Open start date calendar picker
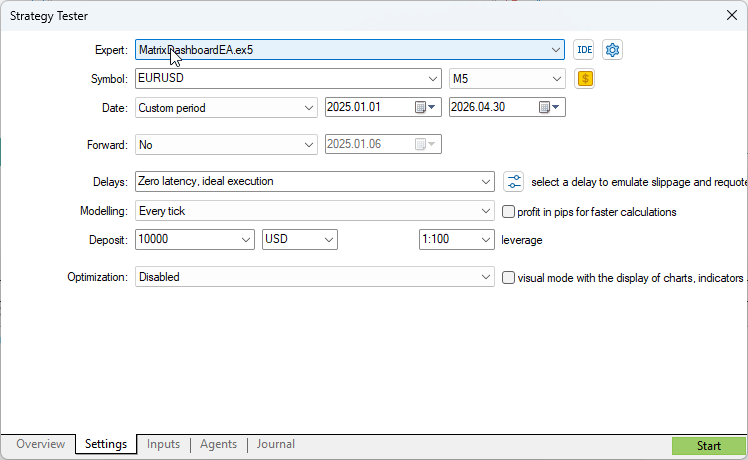Image resolution: width=748 pixels, height=460 pixels. tap(425, 107)
